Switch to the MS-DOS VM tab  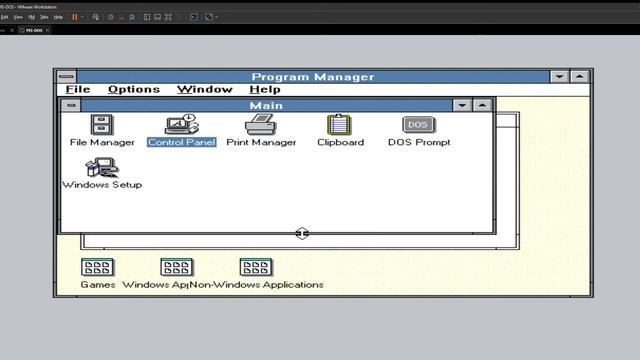(x=34, y=30)
